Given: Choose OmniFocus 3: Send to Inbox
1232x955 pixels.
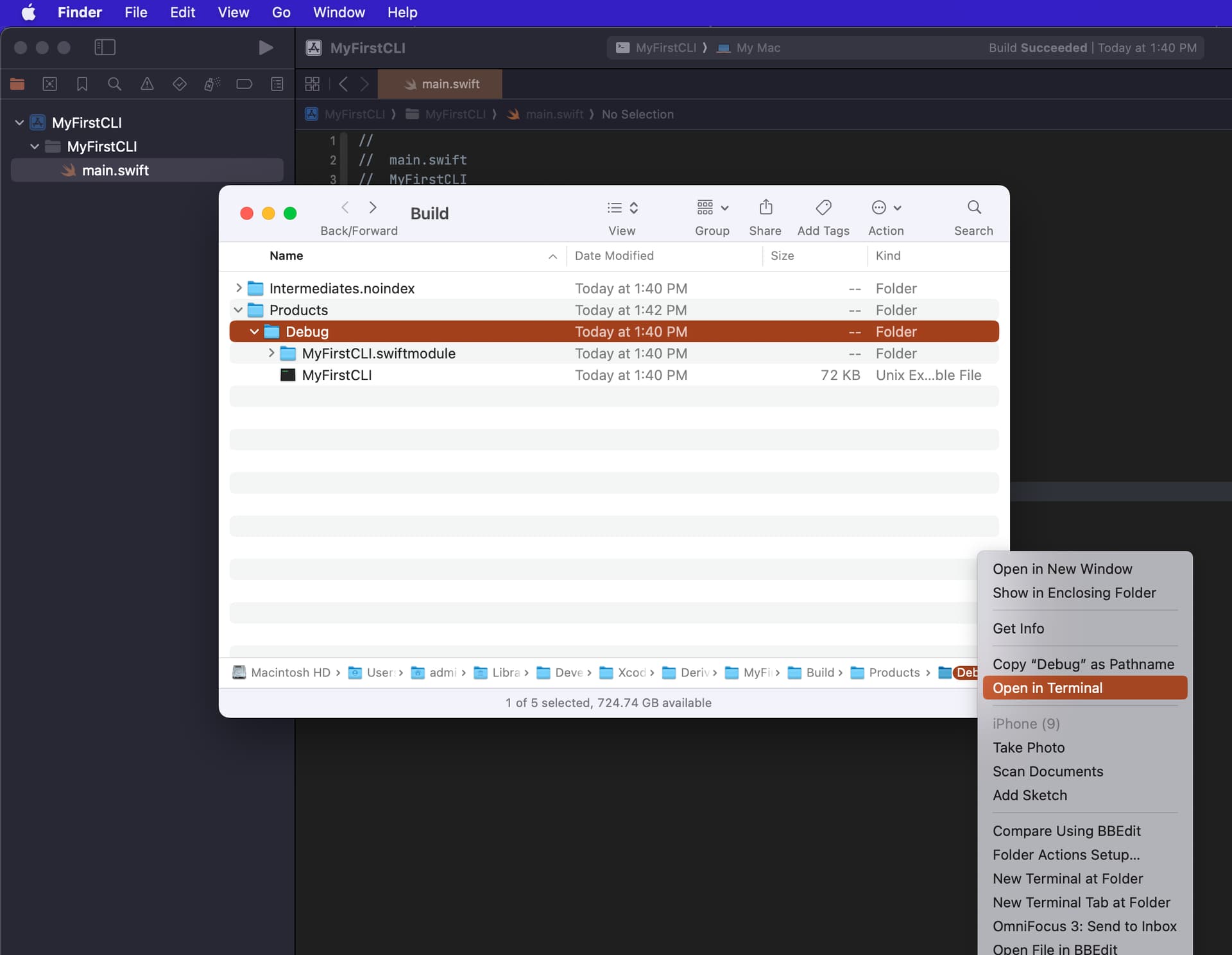Looking at the screenshot, I should [x=1084, y=926].
